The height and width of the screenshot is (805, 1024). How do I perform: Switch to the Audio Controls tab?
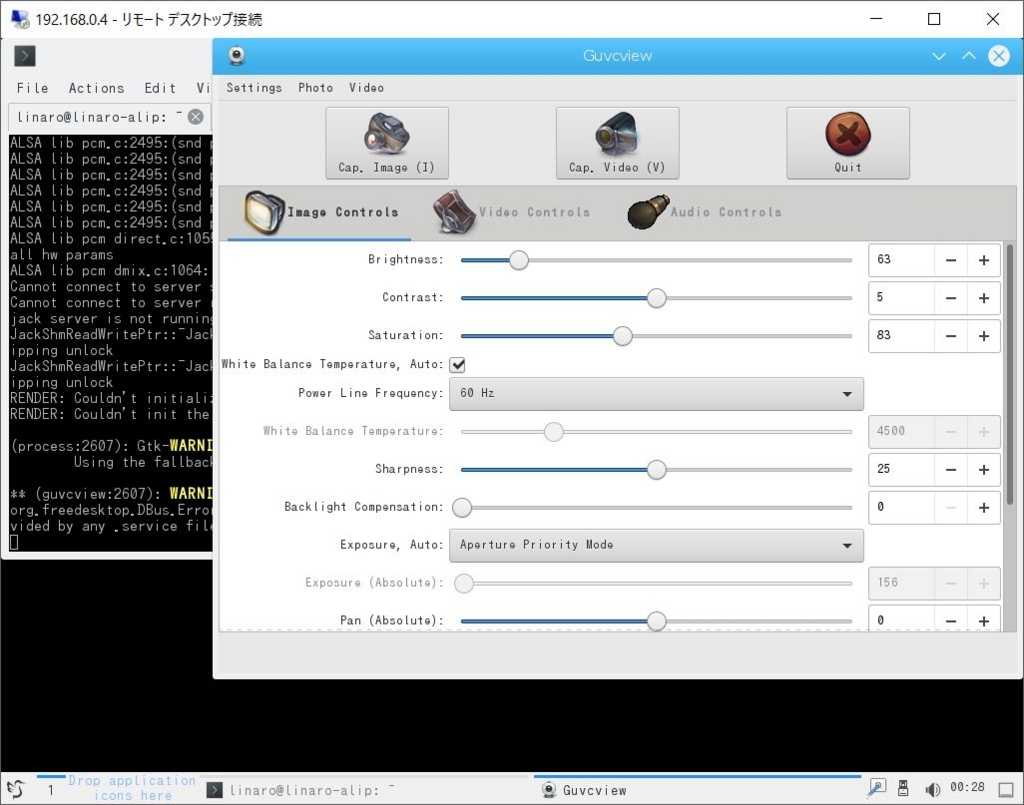[704, 212]
